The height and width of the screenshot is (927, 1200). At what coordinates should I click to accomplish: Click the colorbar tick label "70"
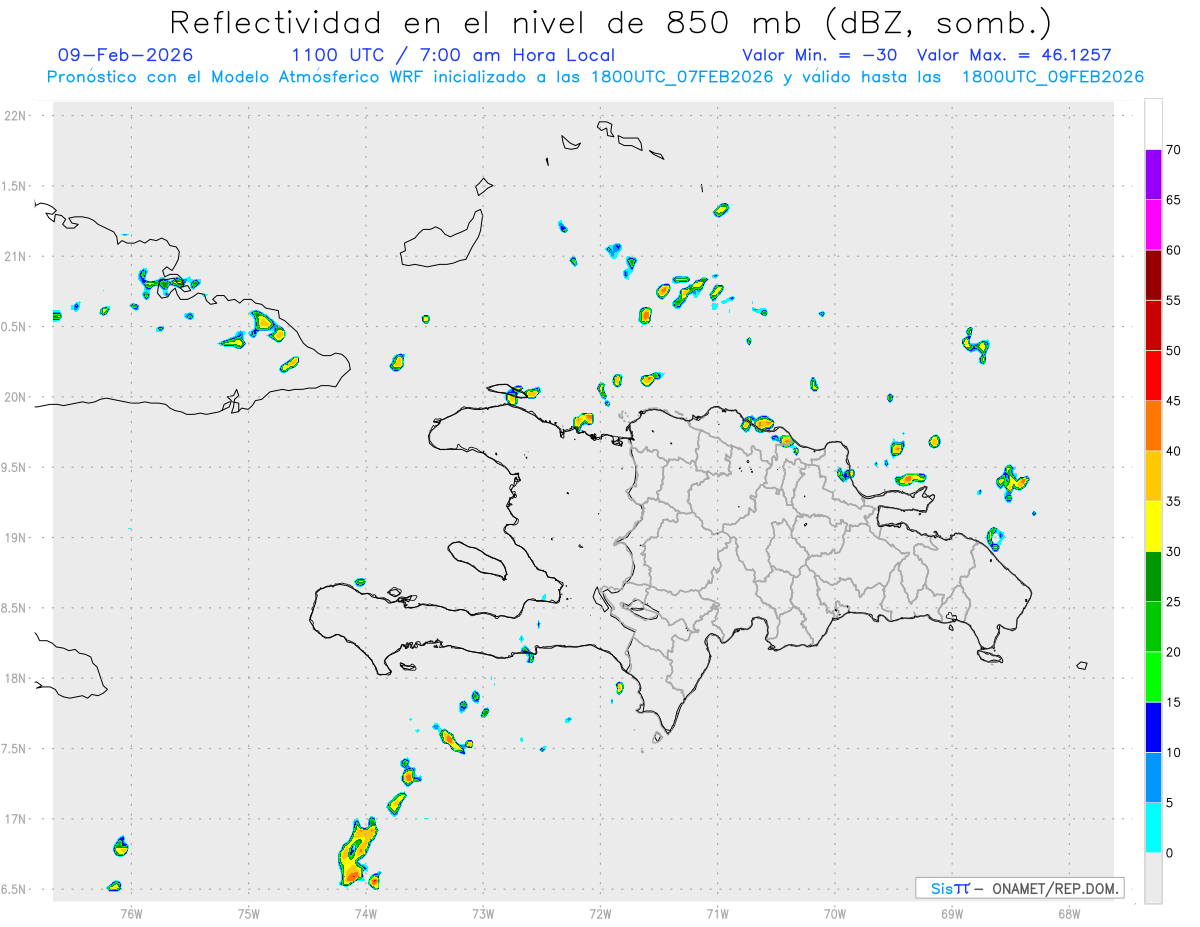pyautogui.click(x=1174, y=149)
